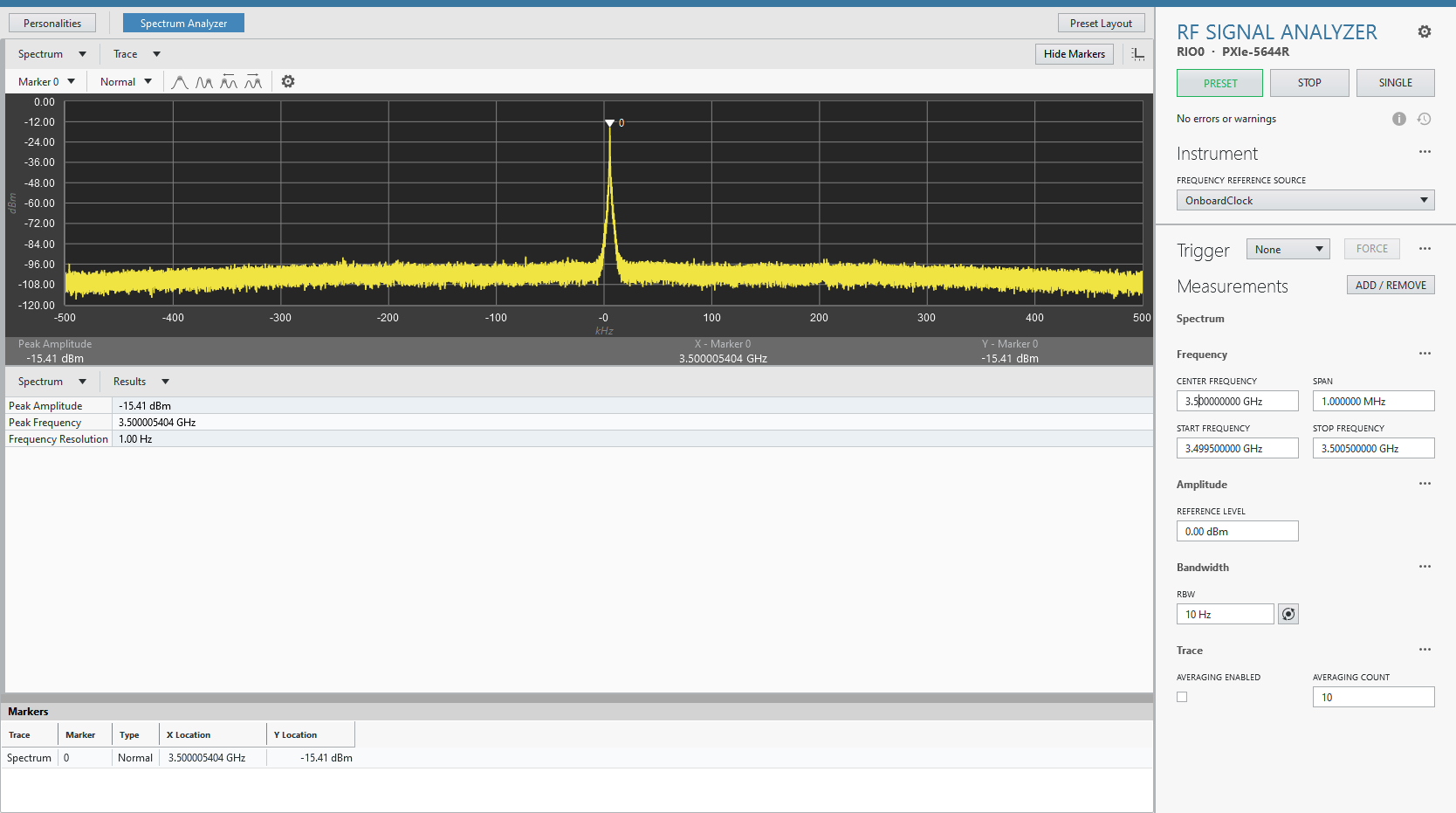Click the Stop Frequency input field

coord(1373,448)
